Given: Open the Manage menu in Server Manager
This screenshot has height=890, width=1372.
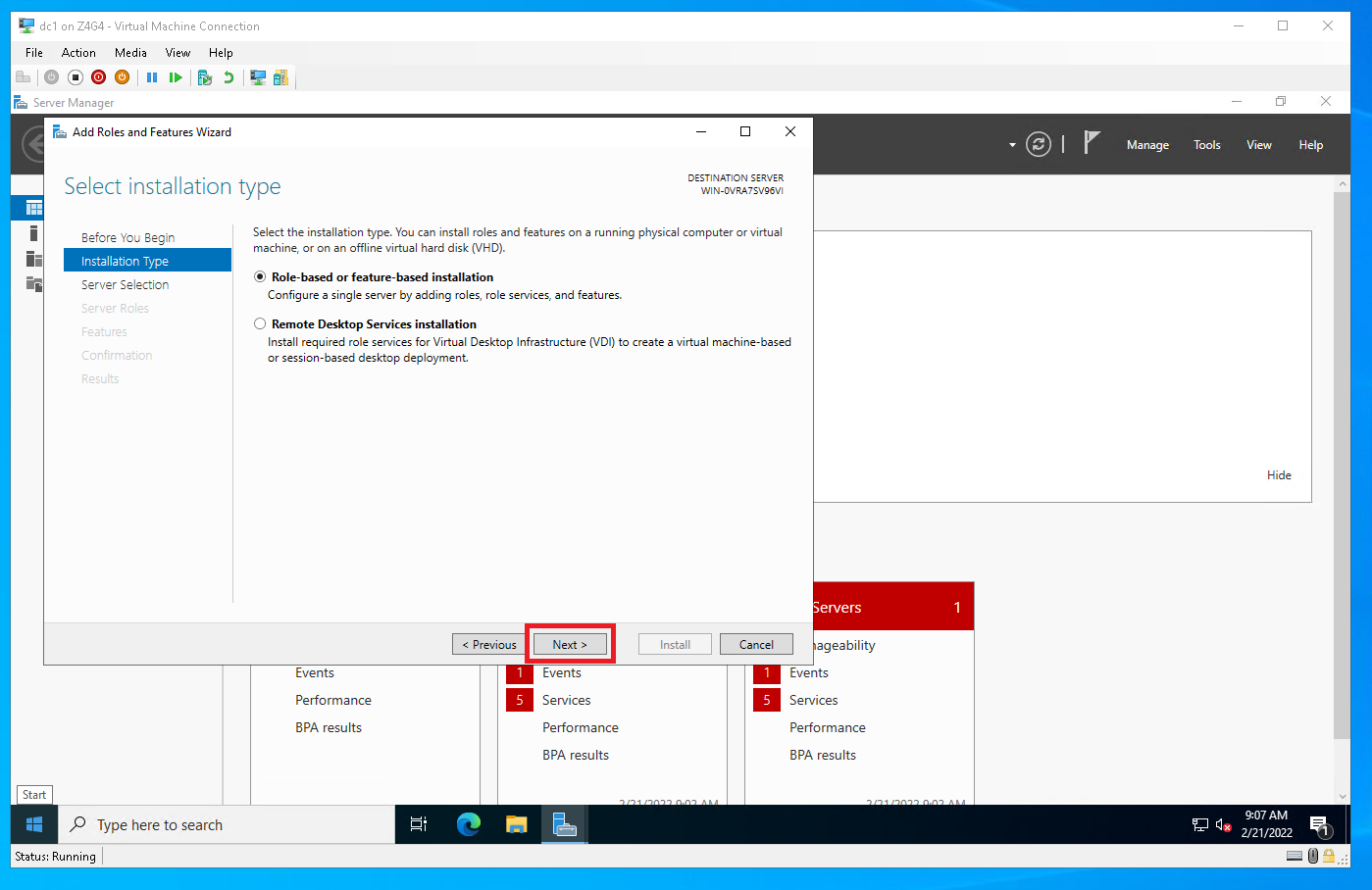Looking at the screenshot, I should (1147, 145).
